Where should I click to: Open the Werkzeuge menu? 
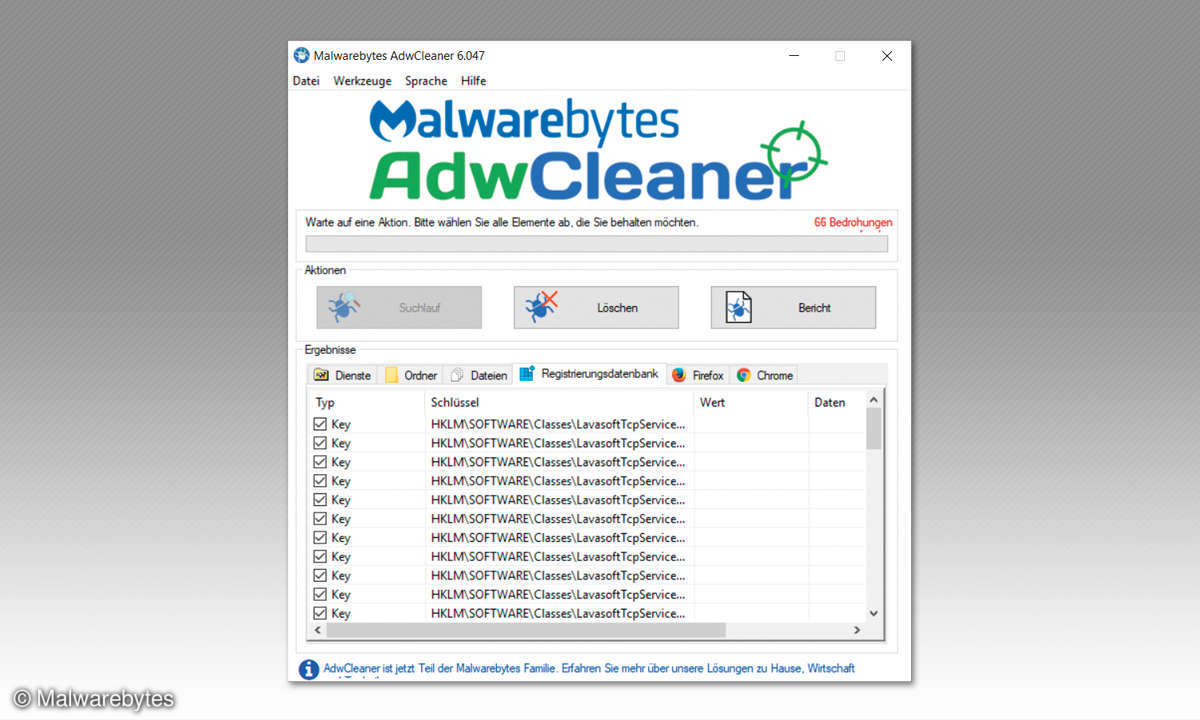(362, 81)
